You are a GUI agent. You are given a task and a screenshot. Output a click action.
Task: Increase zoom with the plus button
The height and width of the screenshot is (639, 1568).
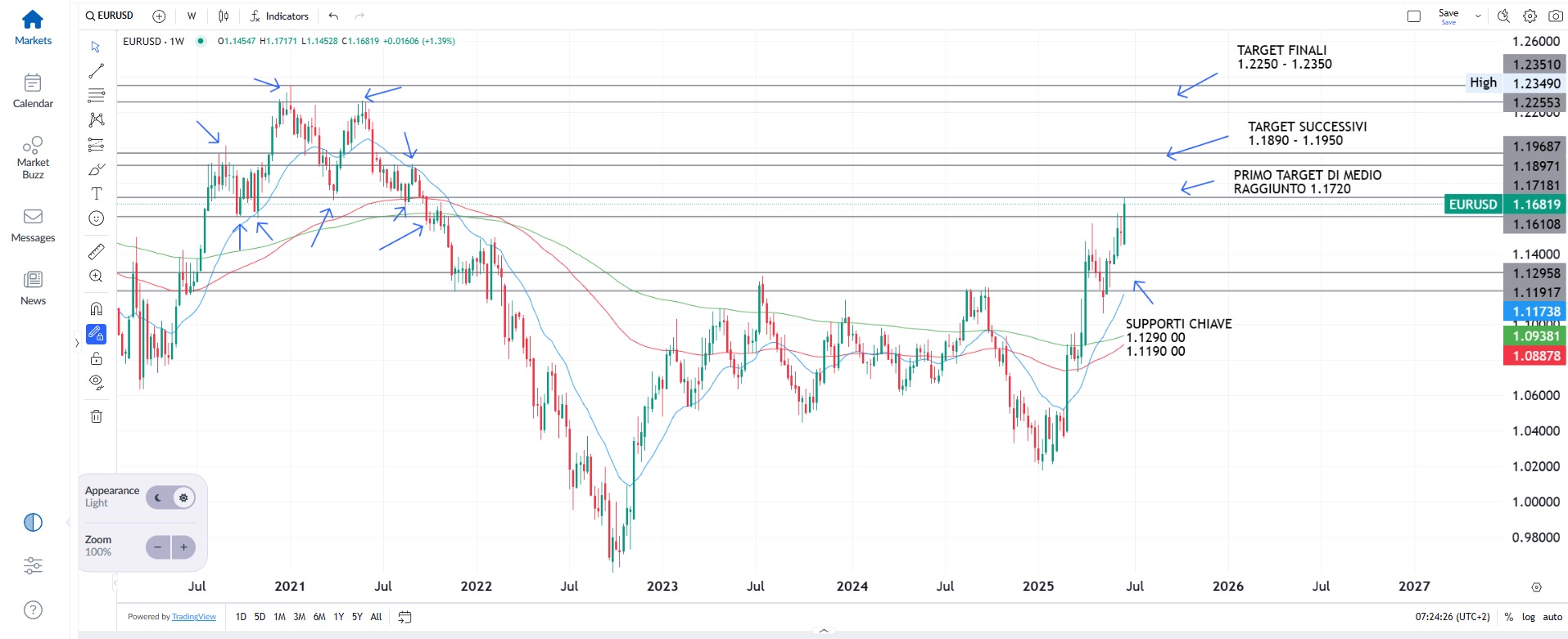[184, 547]
